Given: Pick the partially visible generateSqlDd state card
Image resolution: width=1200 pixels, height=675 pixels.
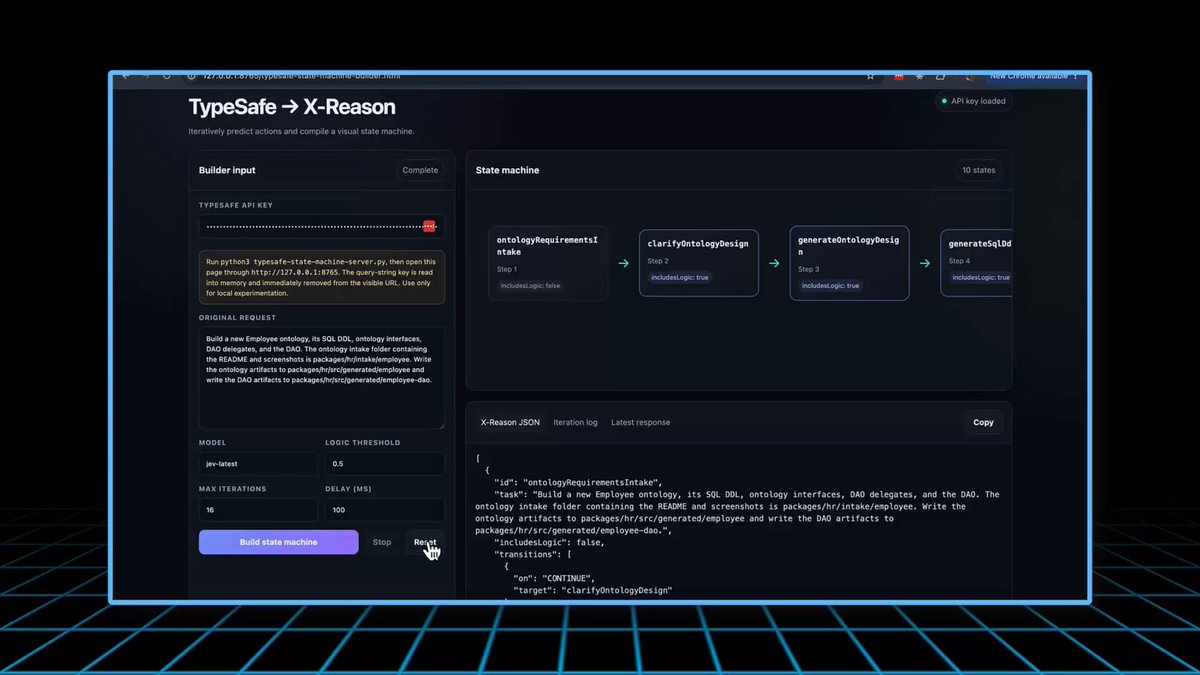Looking at the screenshot, I should click(976, 263).
